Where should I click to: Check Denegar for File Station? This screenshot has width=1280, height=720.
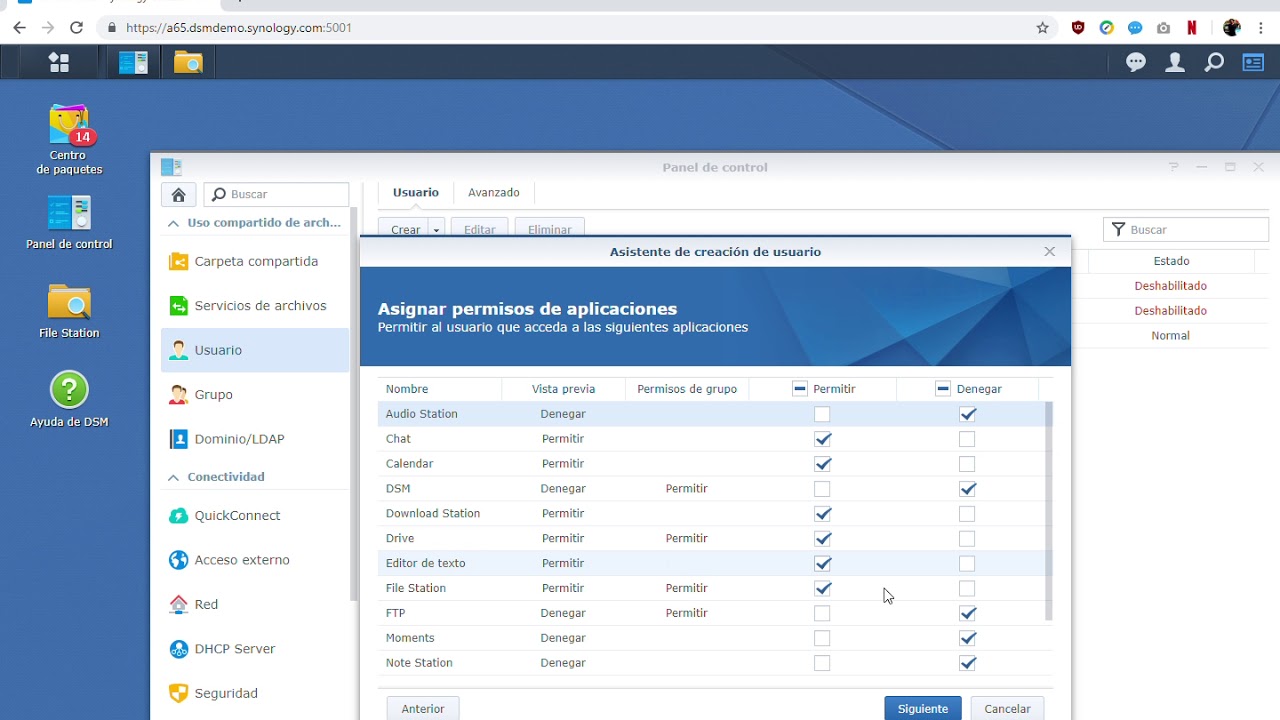tap(967, 588)
